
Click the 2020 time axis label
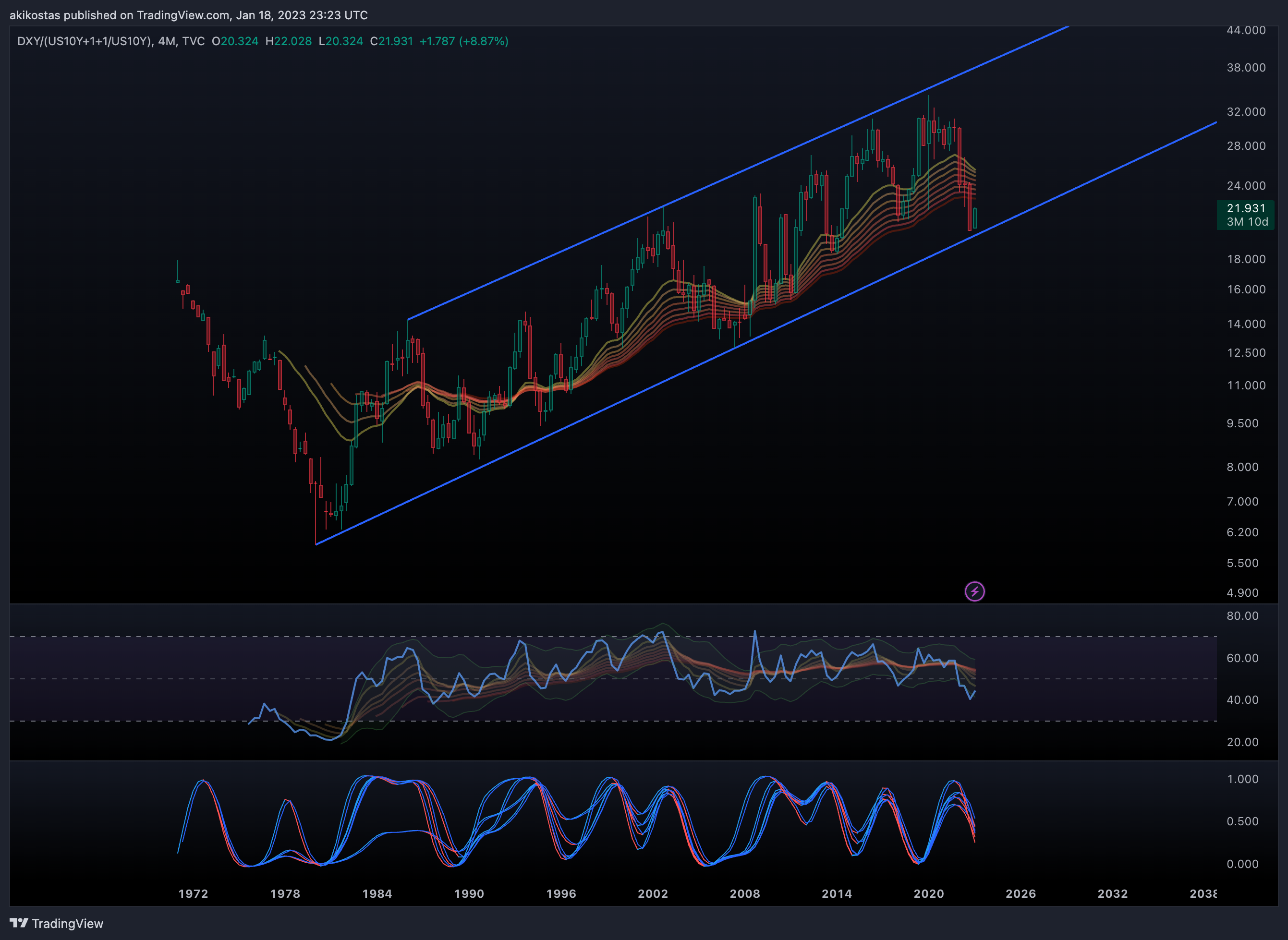click(929, 893)
